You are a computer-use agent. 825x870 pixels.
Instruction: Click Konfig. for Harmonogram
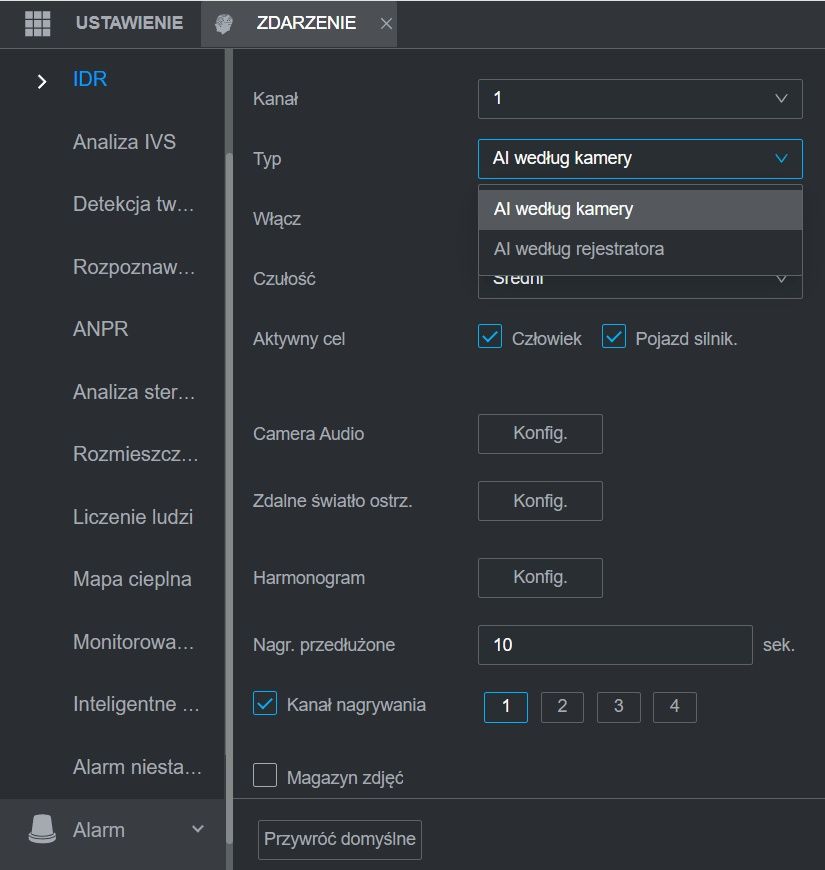[540, 578]
